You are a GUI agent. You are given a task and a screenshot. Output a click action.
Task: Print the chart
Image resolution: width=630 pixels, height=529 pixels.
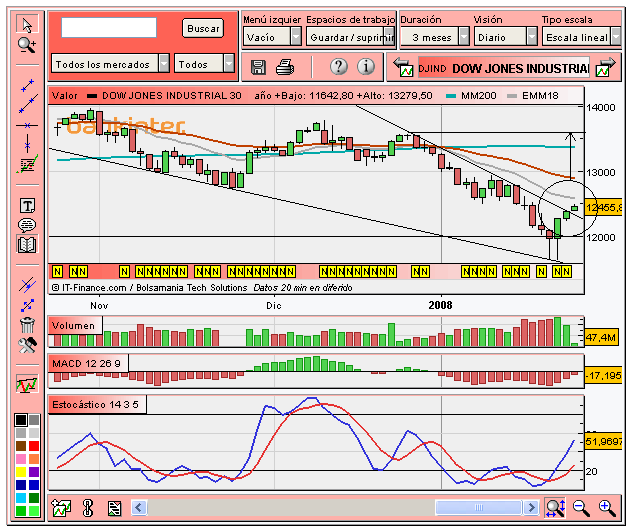coord(285,67)
